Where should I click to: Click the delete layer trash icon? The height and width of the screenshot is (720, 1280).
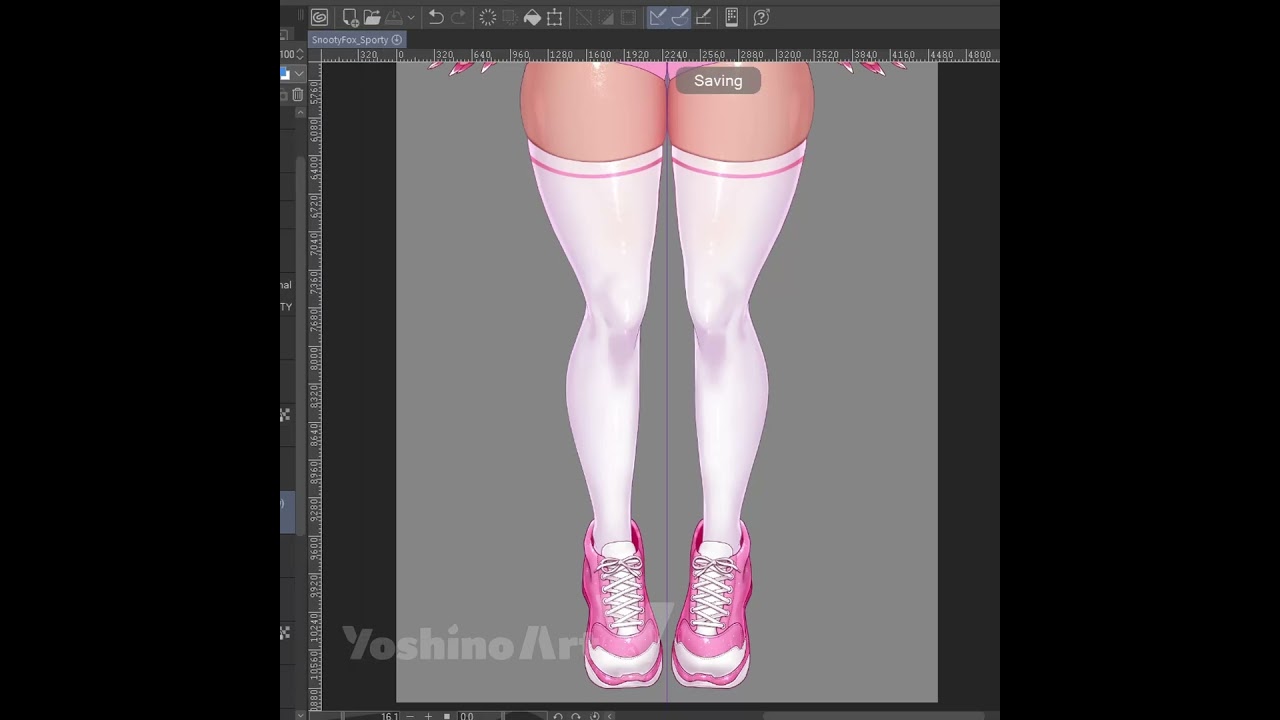pyautogui.click(x=297, y=95)
